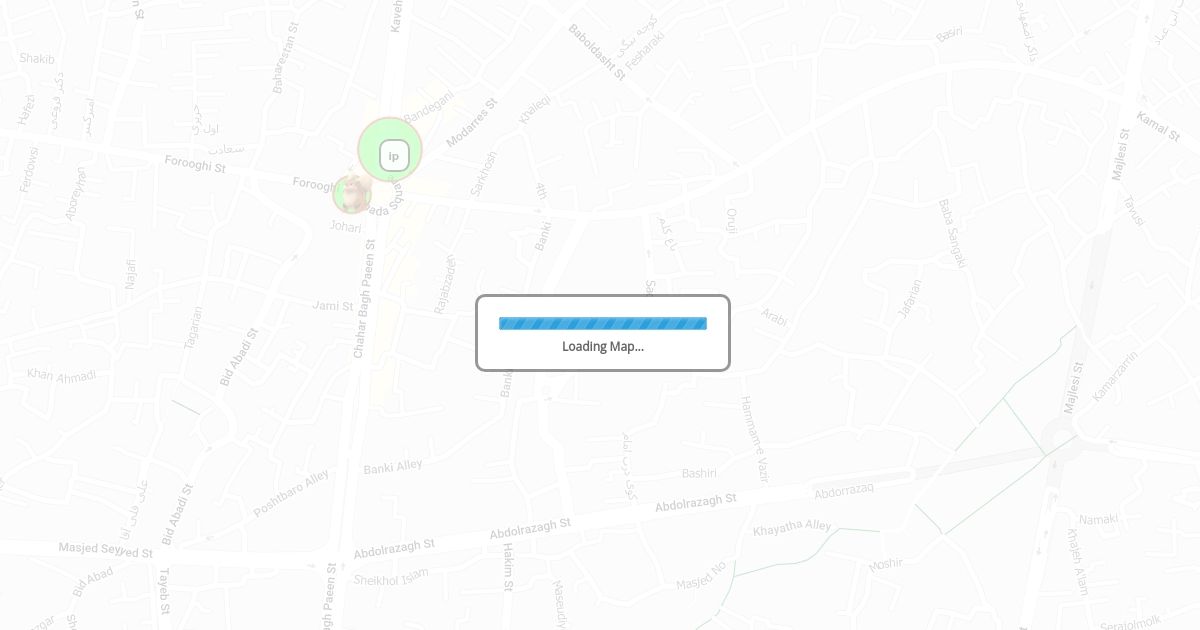Viewport: 1200px width, 630px height.
Task: Click the 'Loading Map...' status text
Action: tap(603, 346)
